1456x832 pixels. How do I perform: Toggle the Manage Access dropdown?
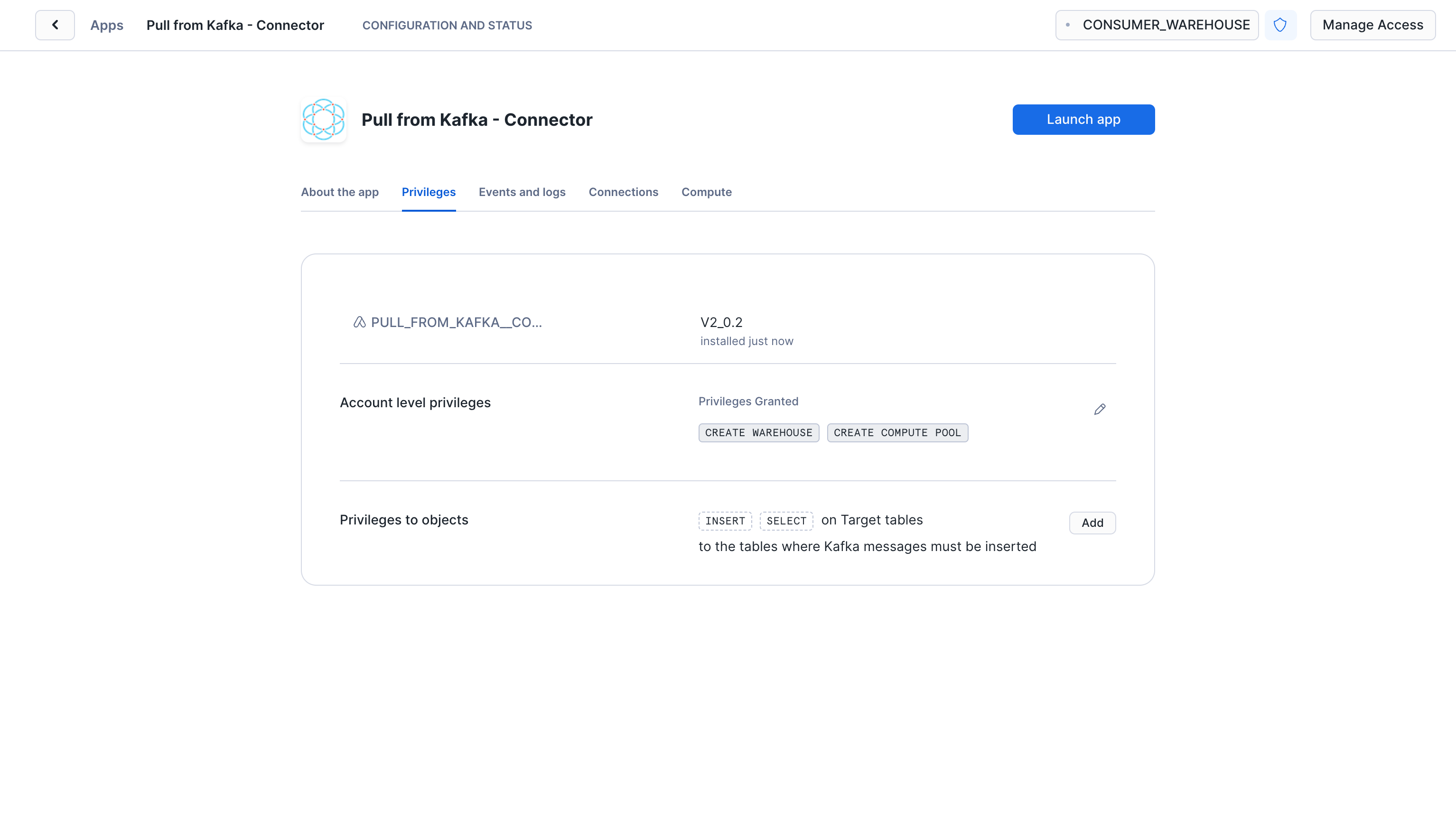[x=1373, y=25]
